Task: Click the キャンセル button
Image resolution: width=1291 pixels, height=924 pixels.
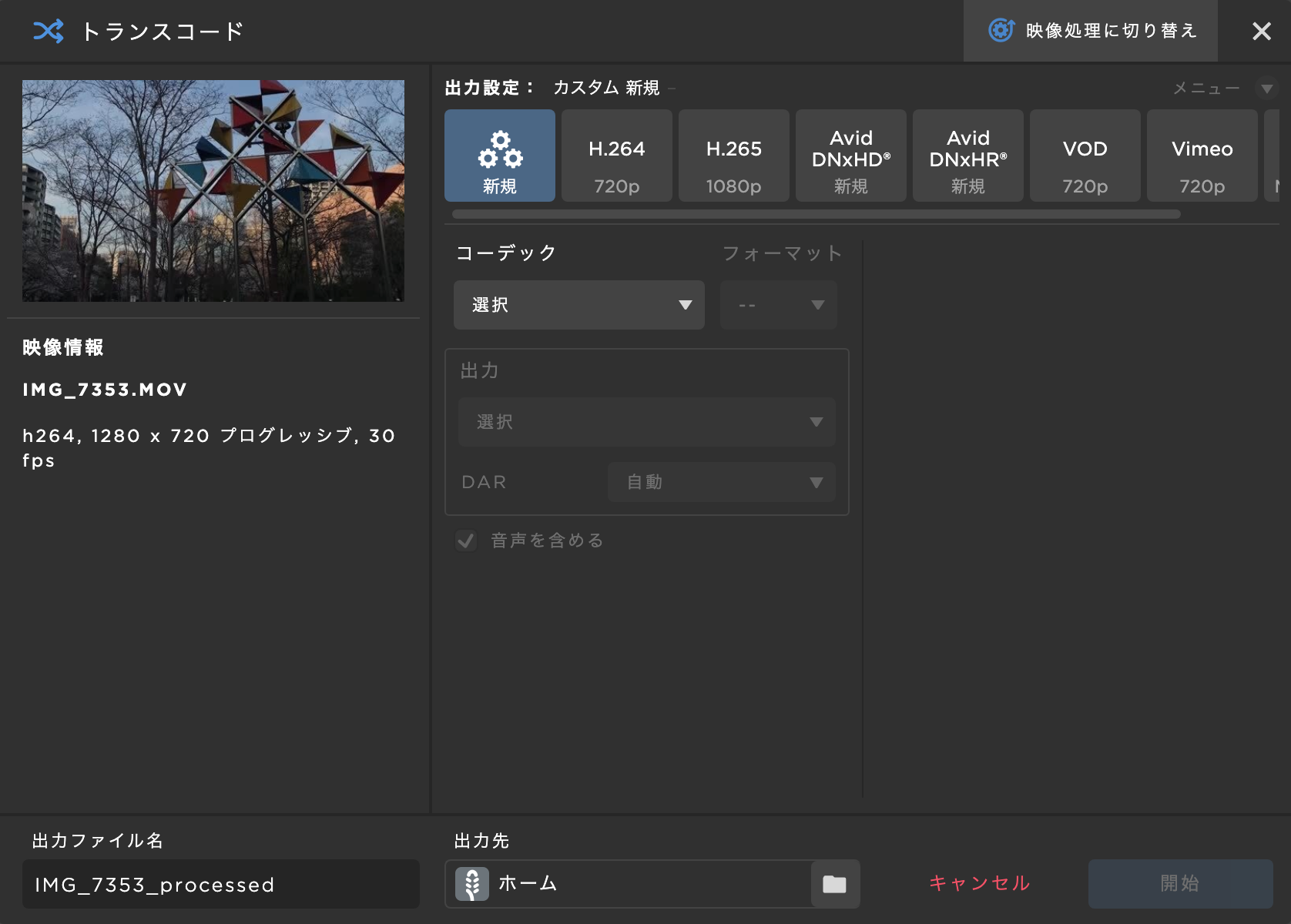Action: [x=979, y=883]
